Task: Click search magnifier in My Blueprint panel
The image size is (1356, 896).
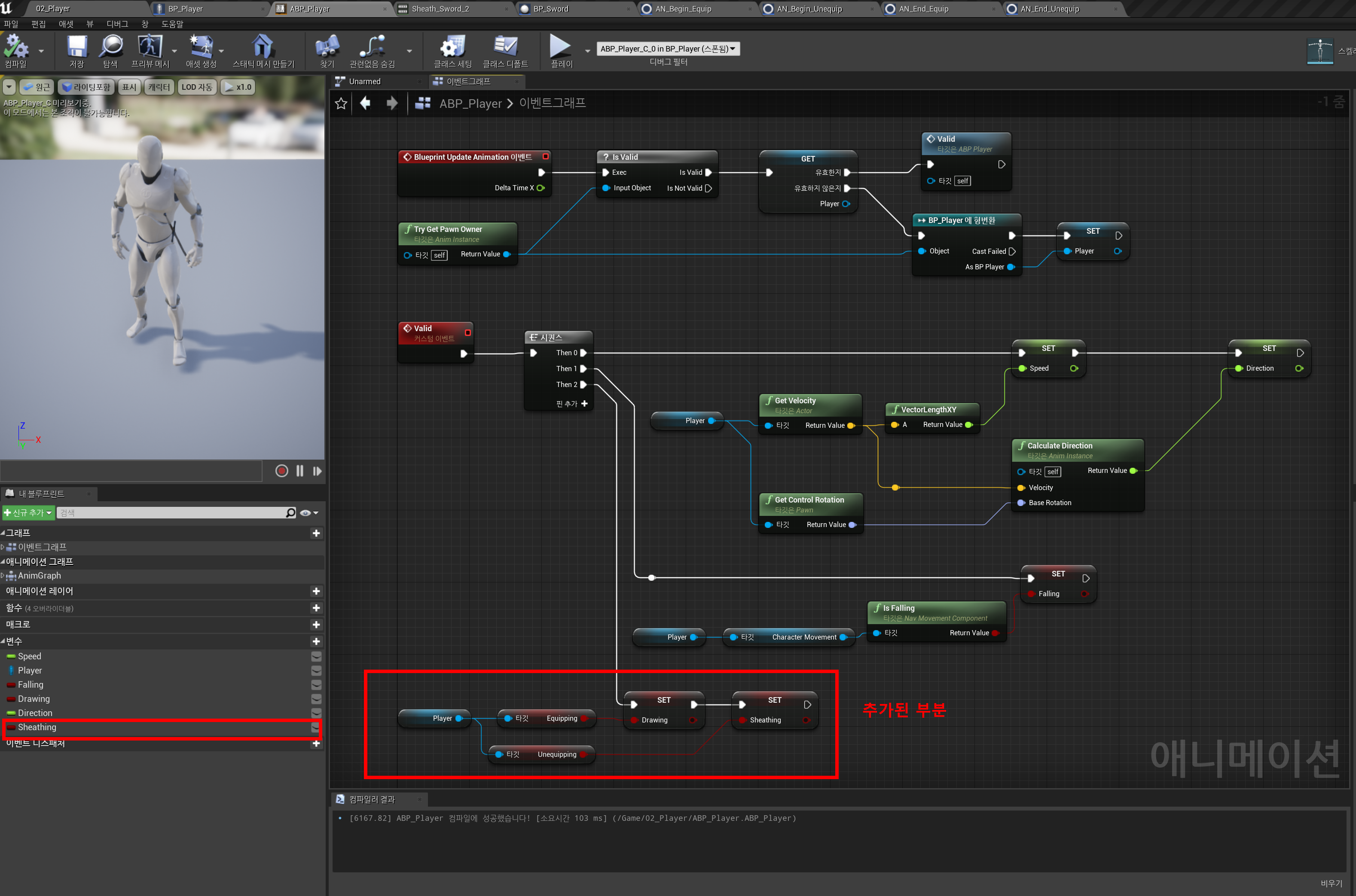Action: click(x=290, y=512)
